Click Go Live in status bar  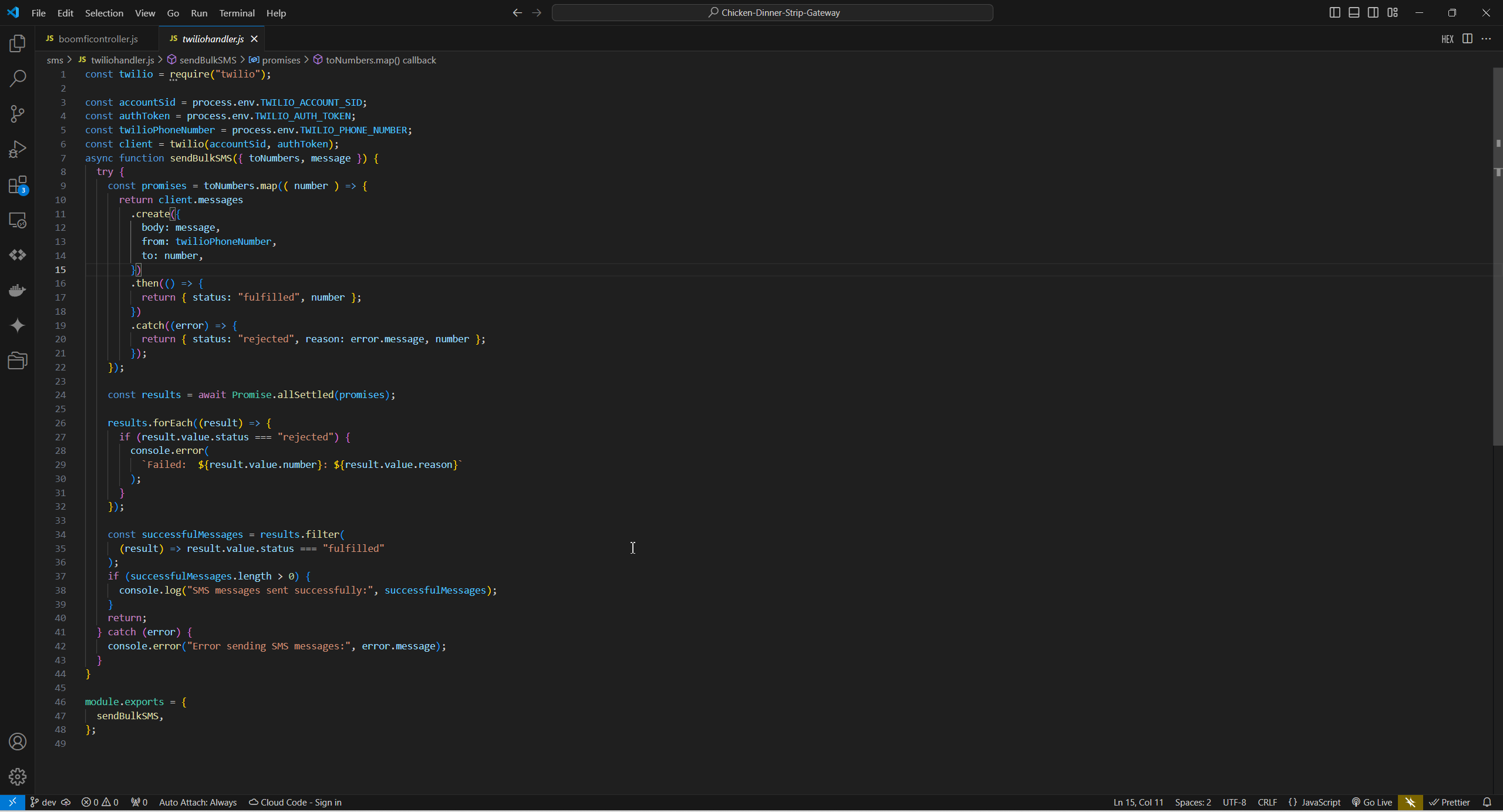1371,802
